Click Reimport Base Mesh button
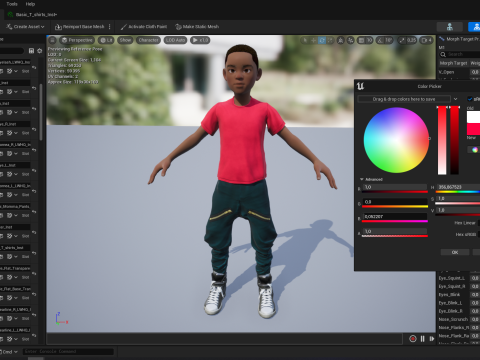This screenshot has width=480, height=360. 79,27
